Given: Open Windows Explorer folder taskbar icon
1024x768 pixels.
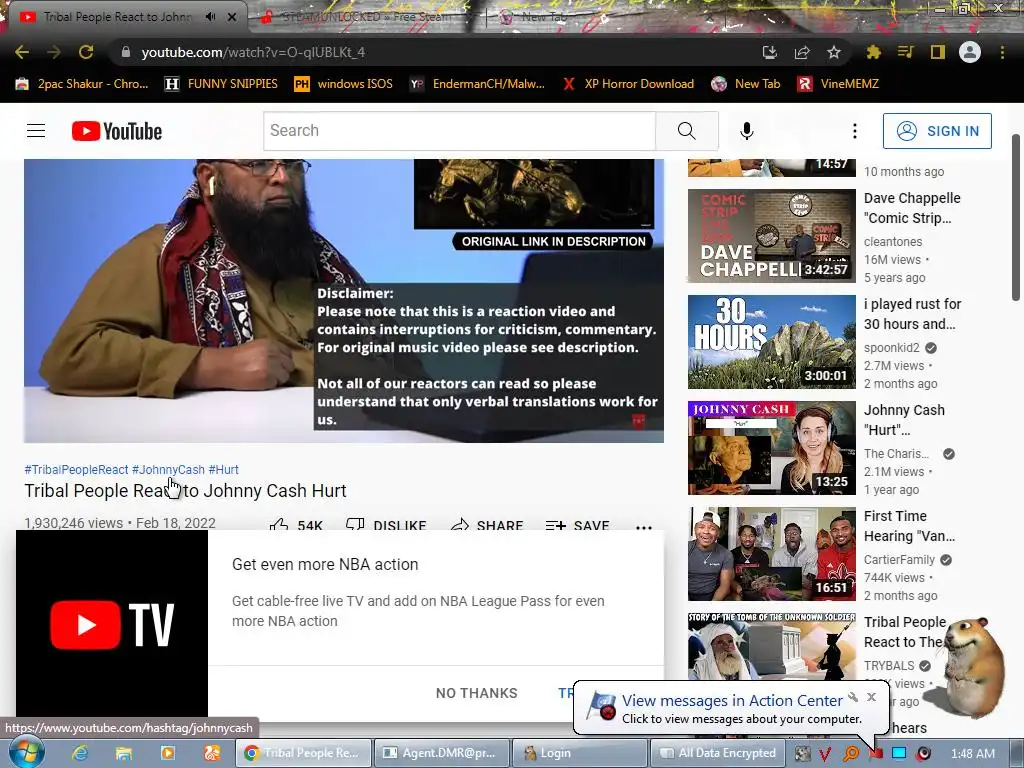Looking at the screenshot, I should coord(124,753).
